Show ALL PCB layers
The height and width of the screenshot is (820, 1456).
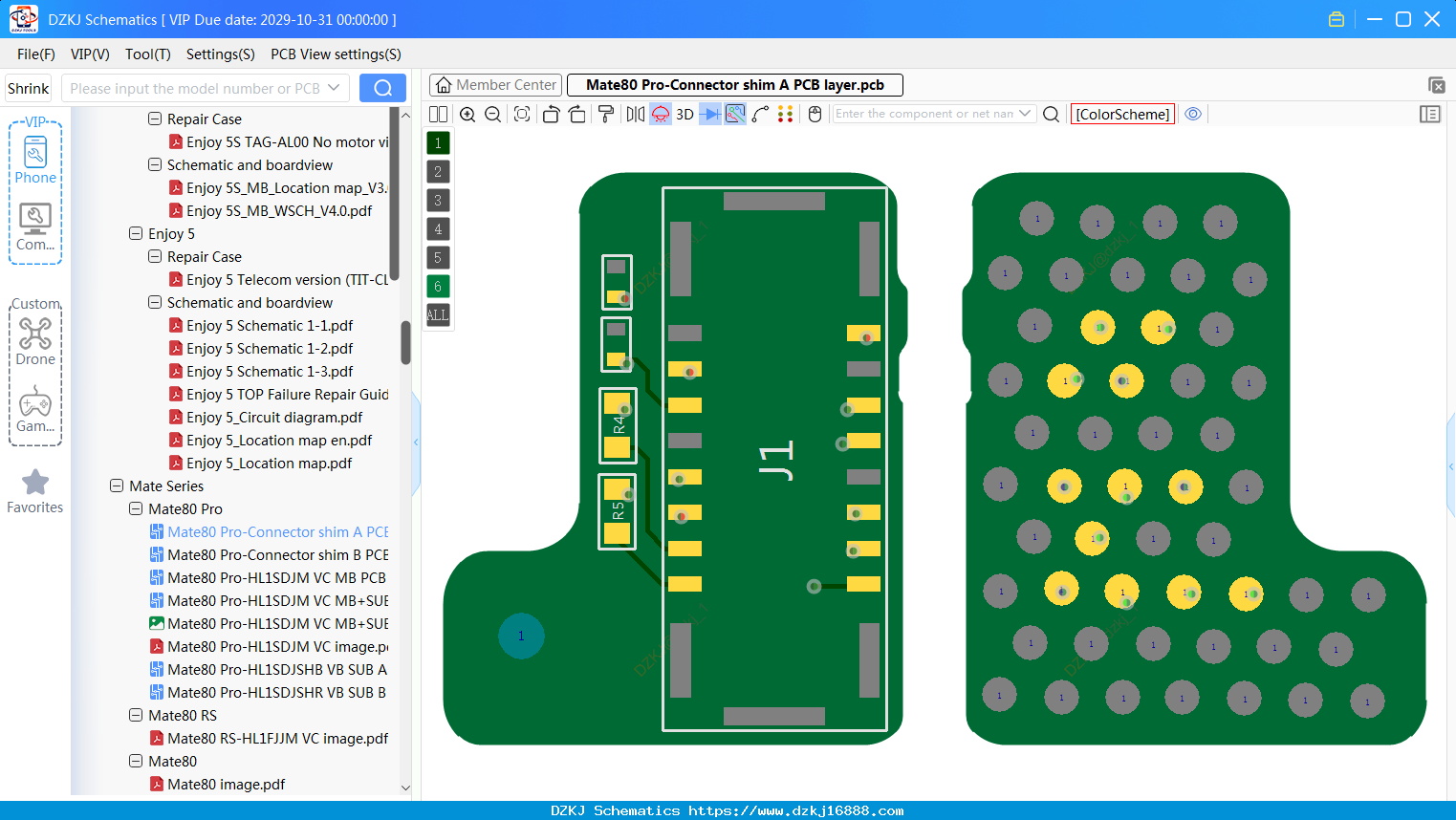pos(438,315)
